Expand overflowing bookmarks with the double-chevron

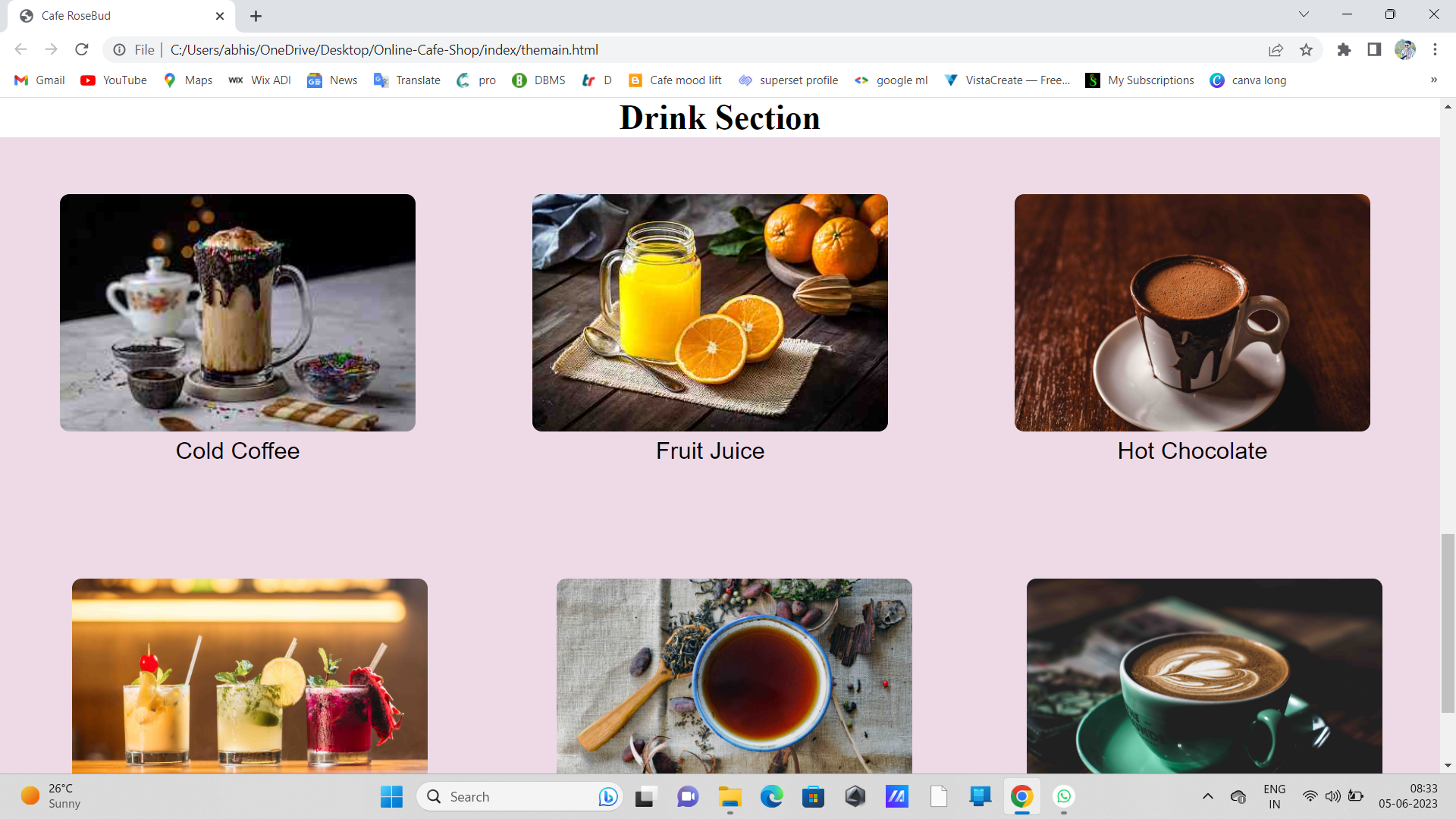coord(1433,80)
